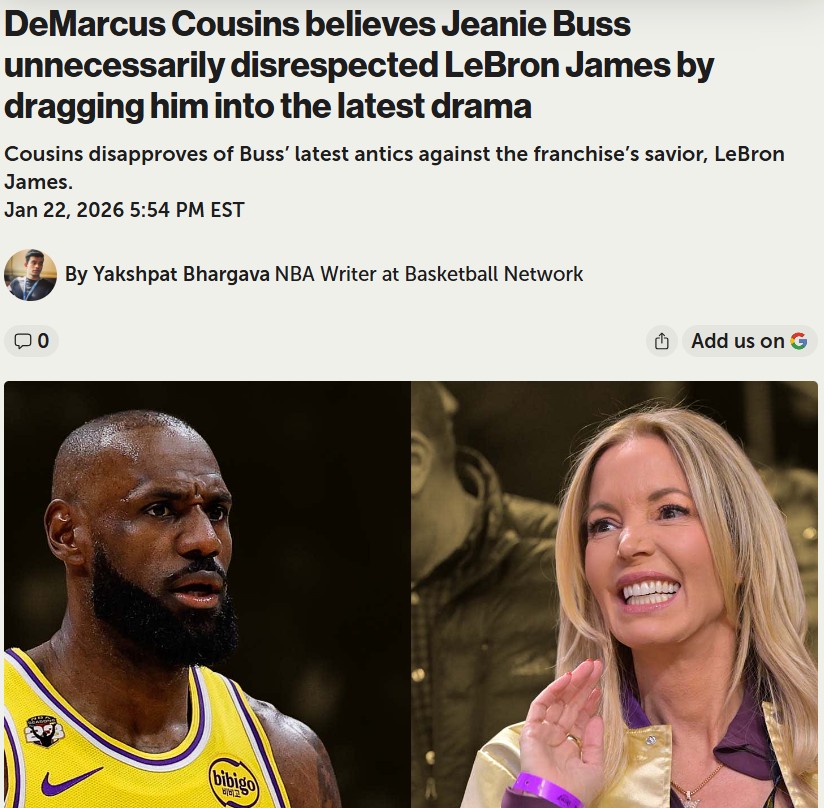Click the Jan 22, 2026 publication timestamp
Image resolution: width=824 pixels, height=808 pixels.
[124, 210]
